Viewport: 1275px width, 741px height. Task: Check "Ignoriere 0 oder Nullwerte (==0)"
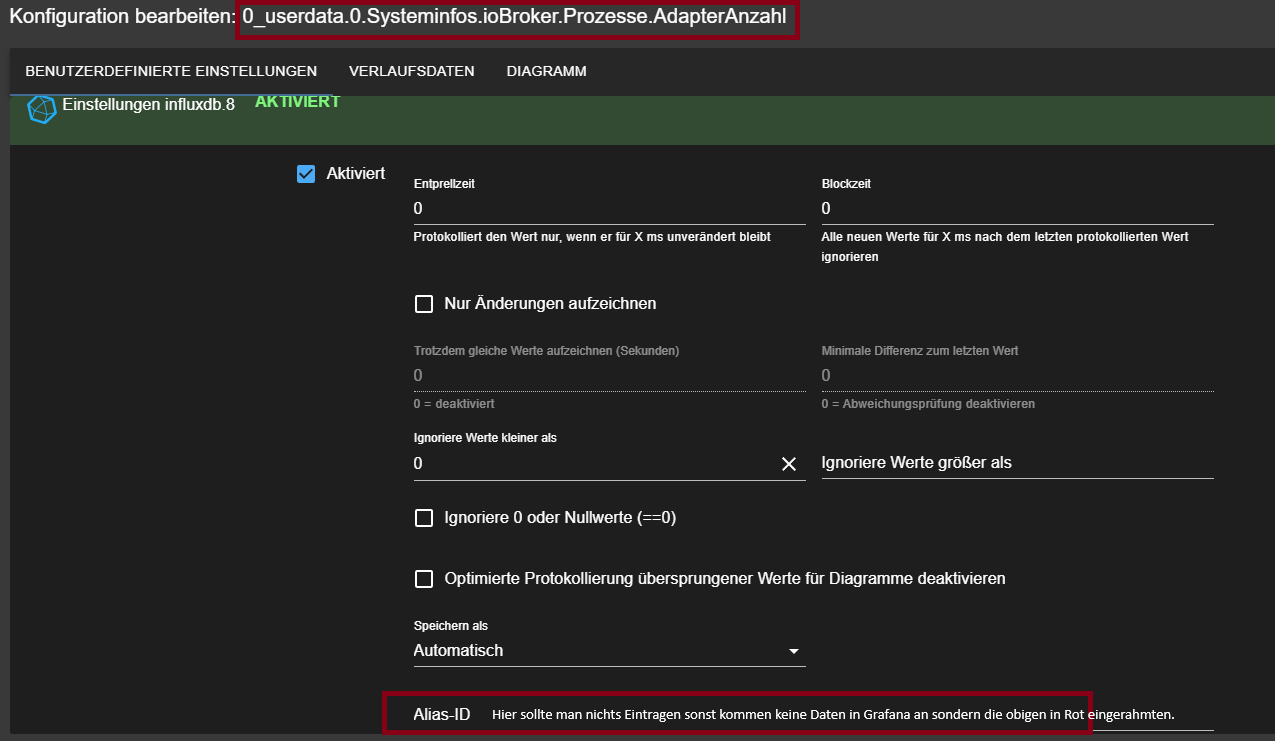click(423, 517)
